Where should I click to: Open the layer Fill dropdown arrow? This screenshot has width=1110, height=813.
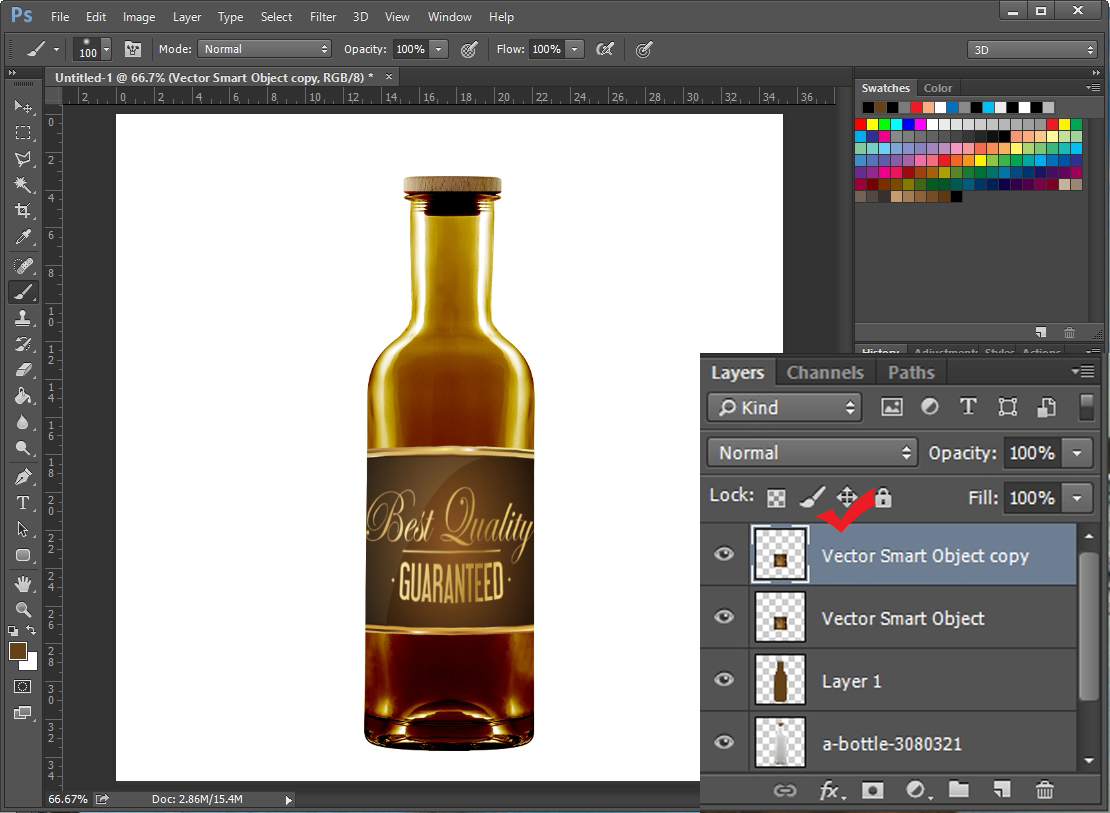pos(1077,498)
